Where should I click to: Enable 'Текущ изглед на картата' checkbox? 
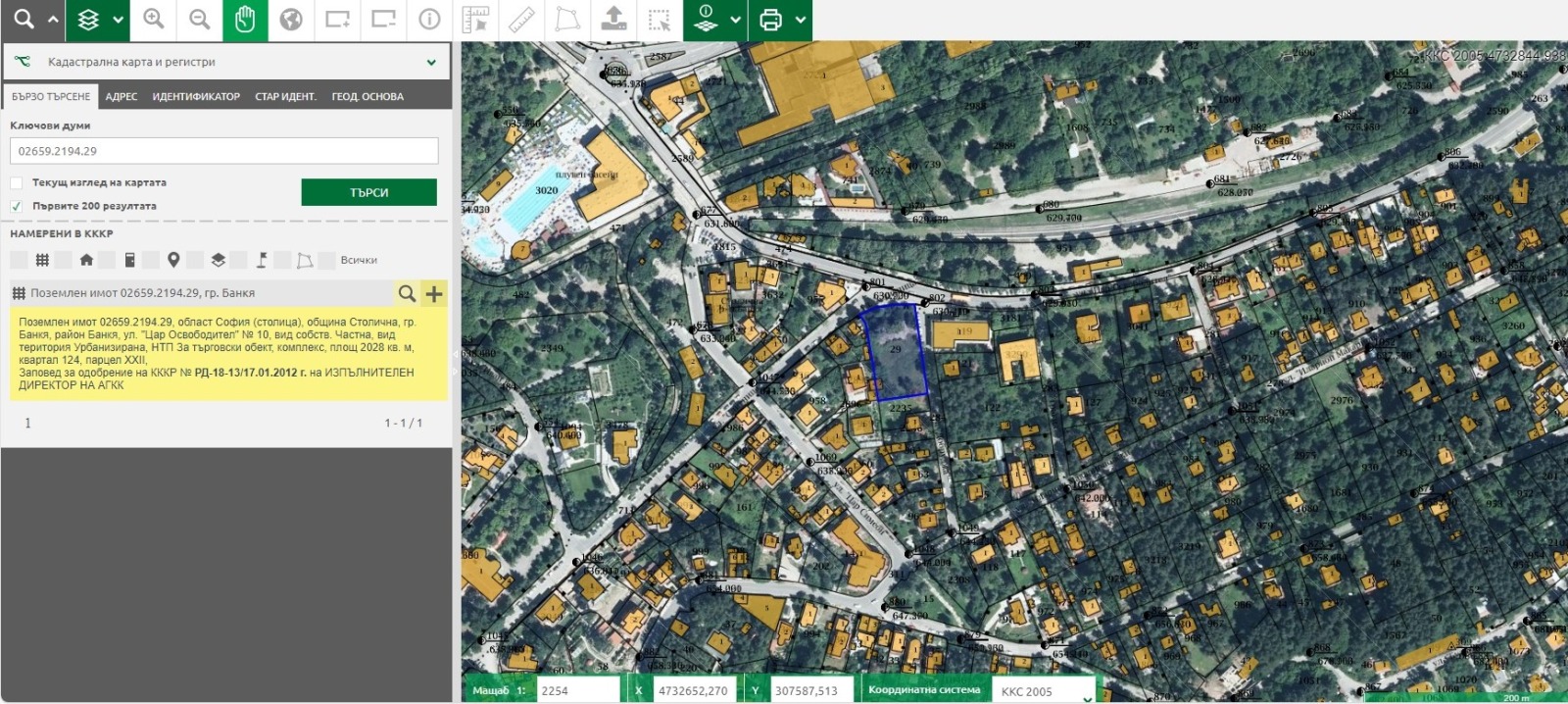(x=17, y=183)
